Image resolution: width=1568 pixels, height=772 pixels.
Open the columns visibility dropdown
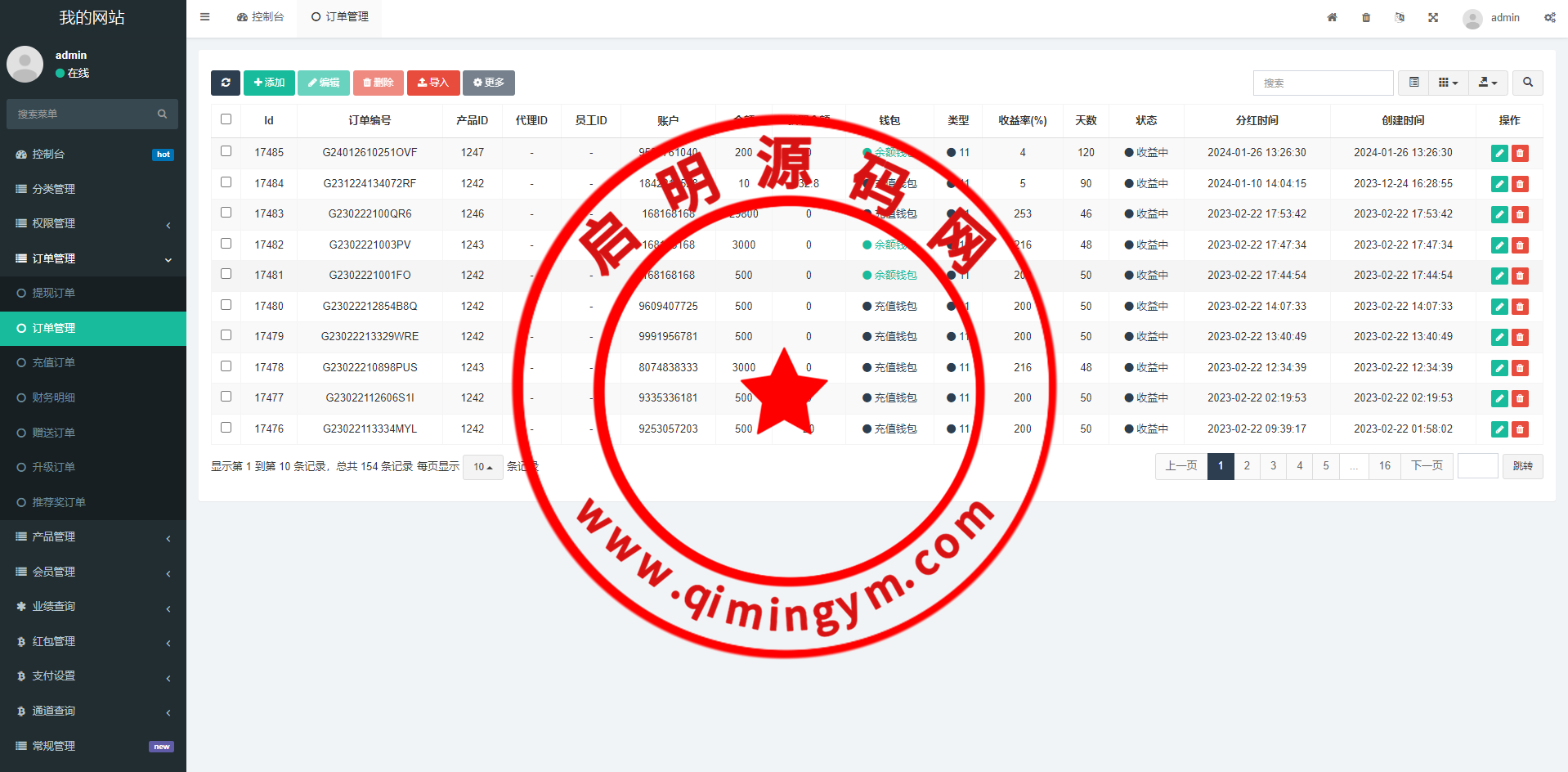click(x=1448, y=83)
